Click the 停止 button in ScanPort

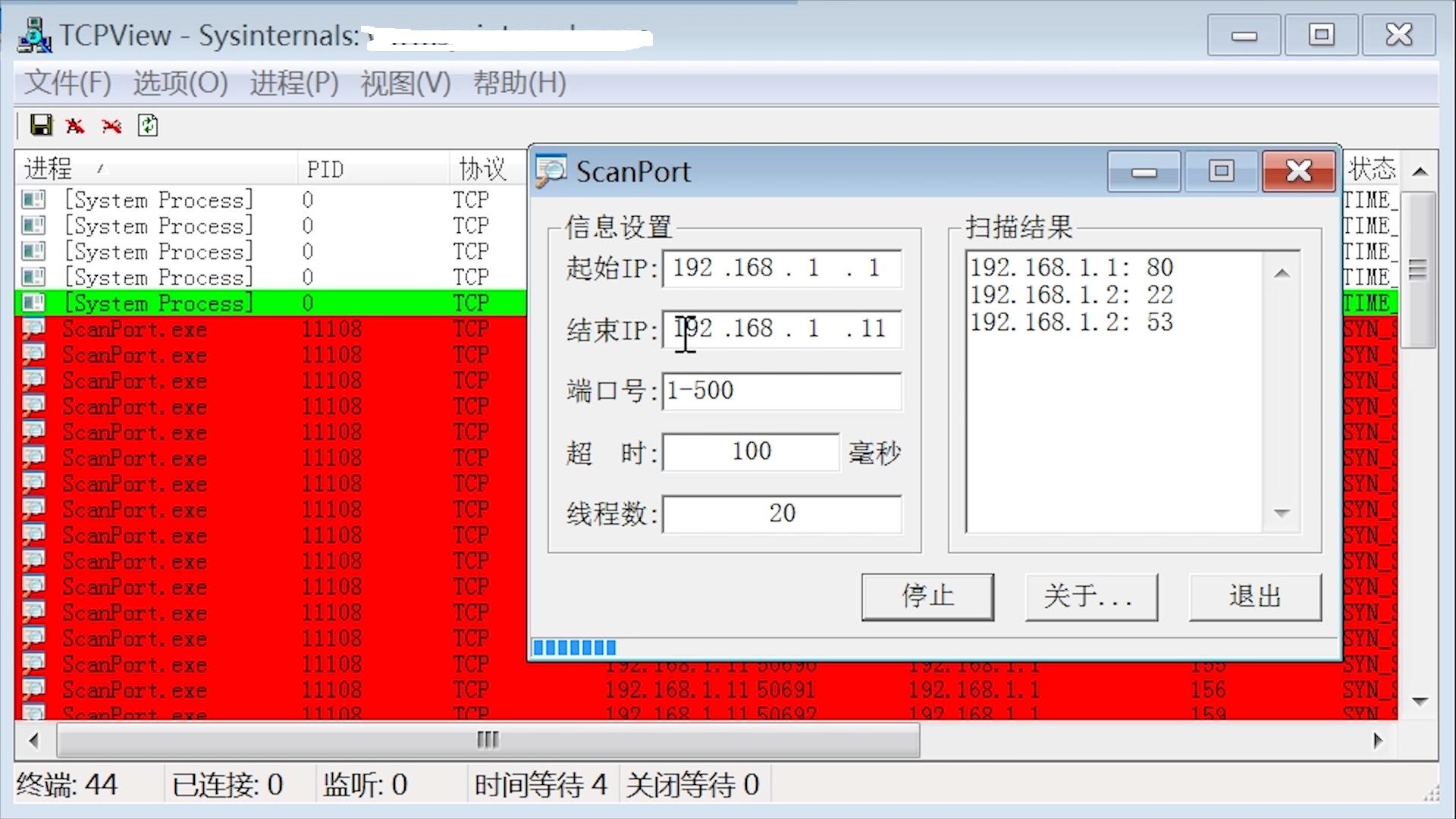pos(927,597)
